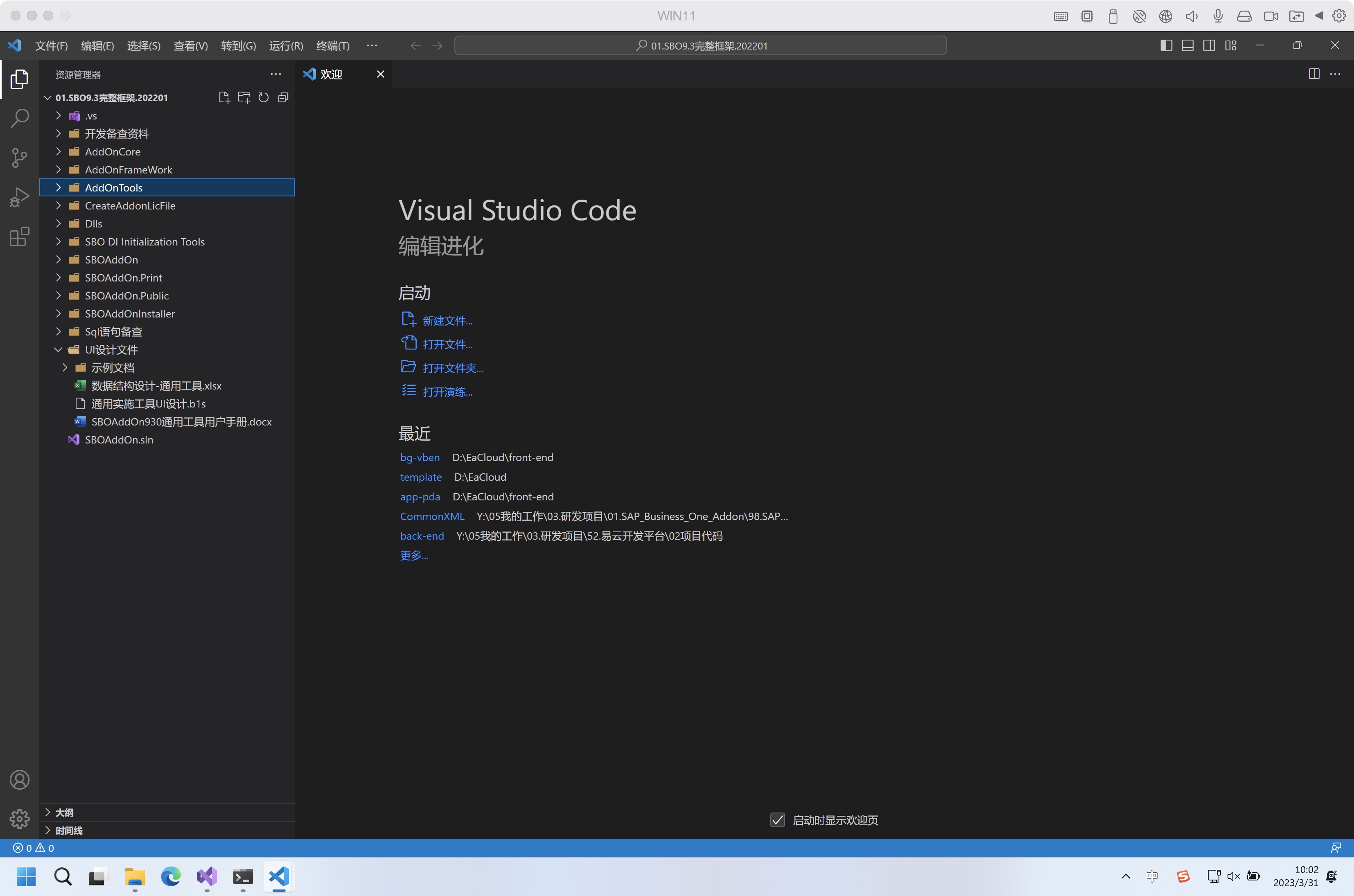Click the 打开演练... link
Viewport: 1354px width, 896px height.
click(447, 392)
